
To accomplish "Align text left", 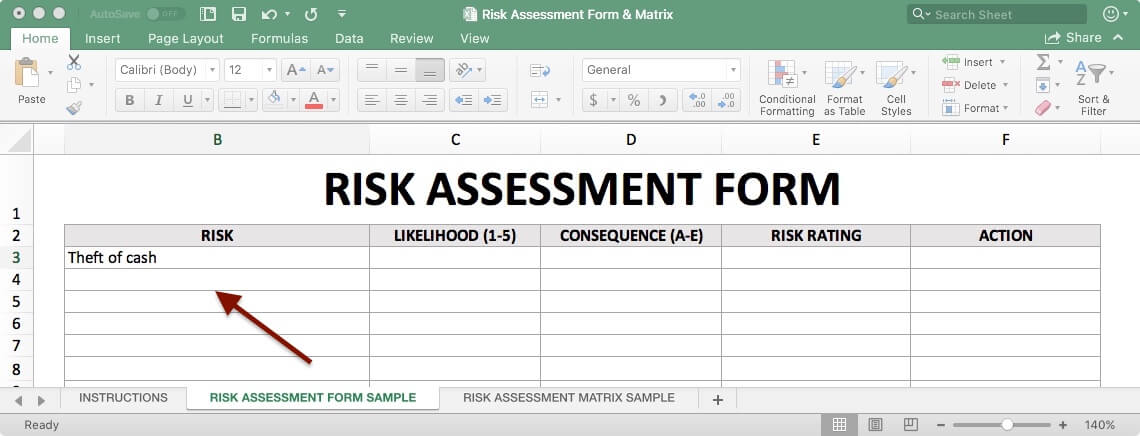I will point(372,100).
